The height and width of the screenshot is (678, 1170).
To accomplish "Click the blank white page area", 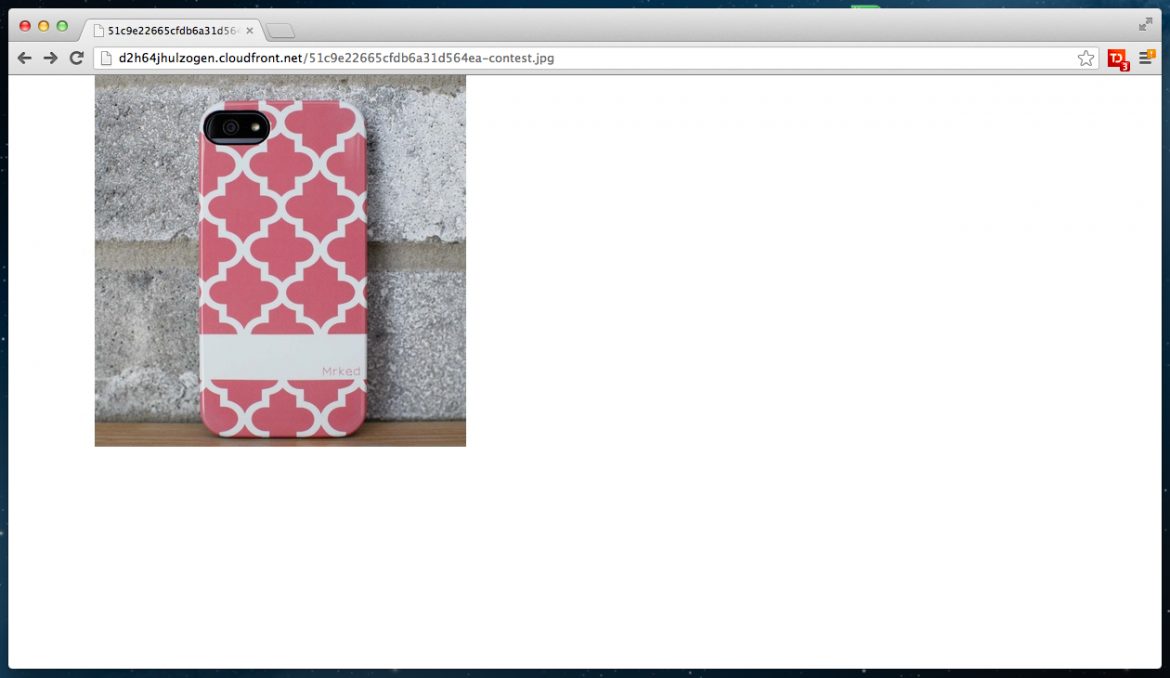I will pyautogui.click(x=800, y=400).
